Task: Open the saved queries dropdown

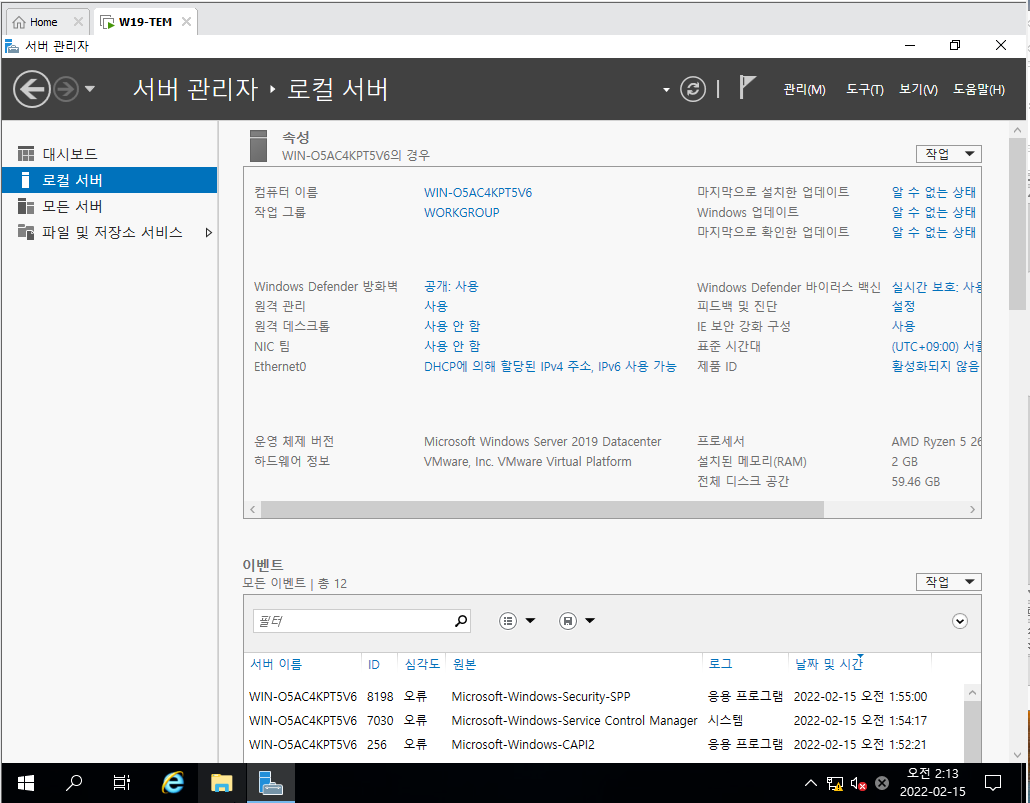Action: click(x=577, y=621)
